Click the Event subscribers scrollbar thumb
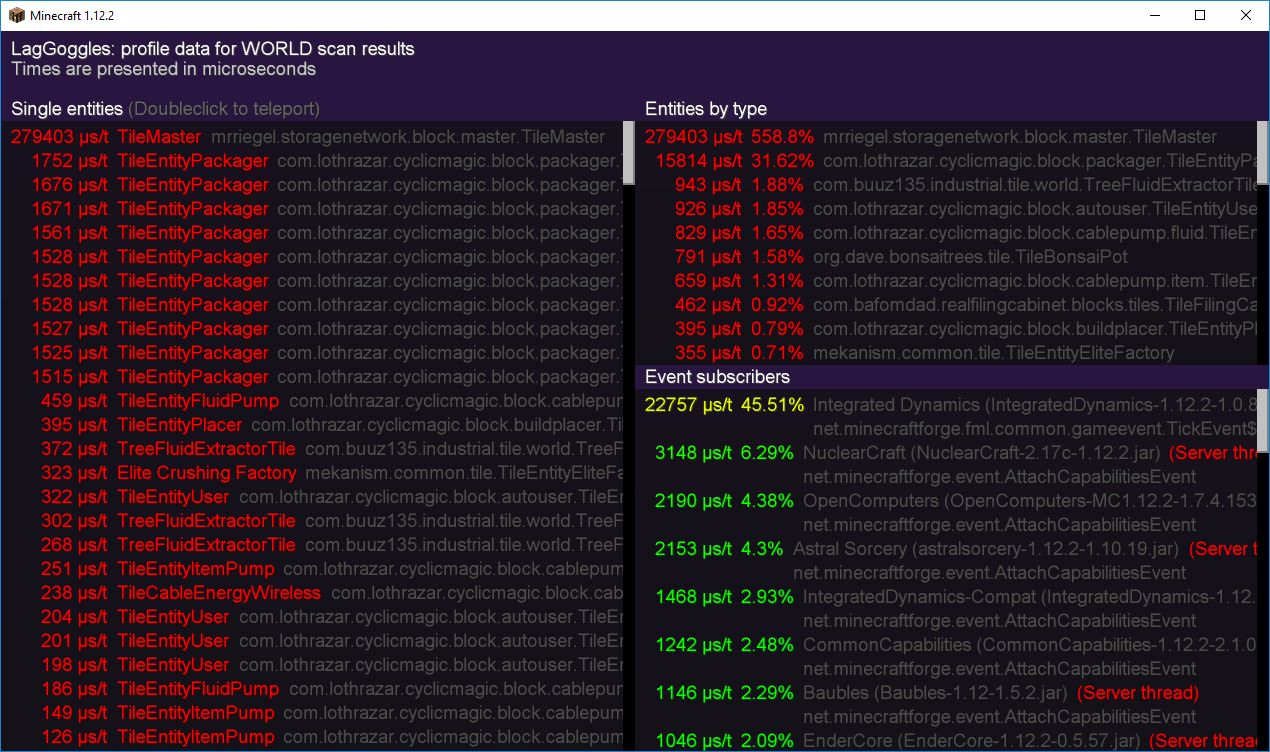The image size is (1270, 752). [1263, 420]
